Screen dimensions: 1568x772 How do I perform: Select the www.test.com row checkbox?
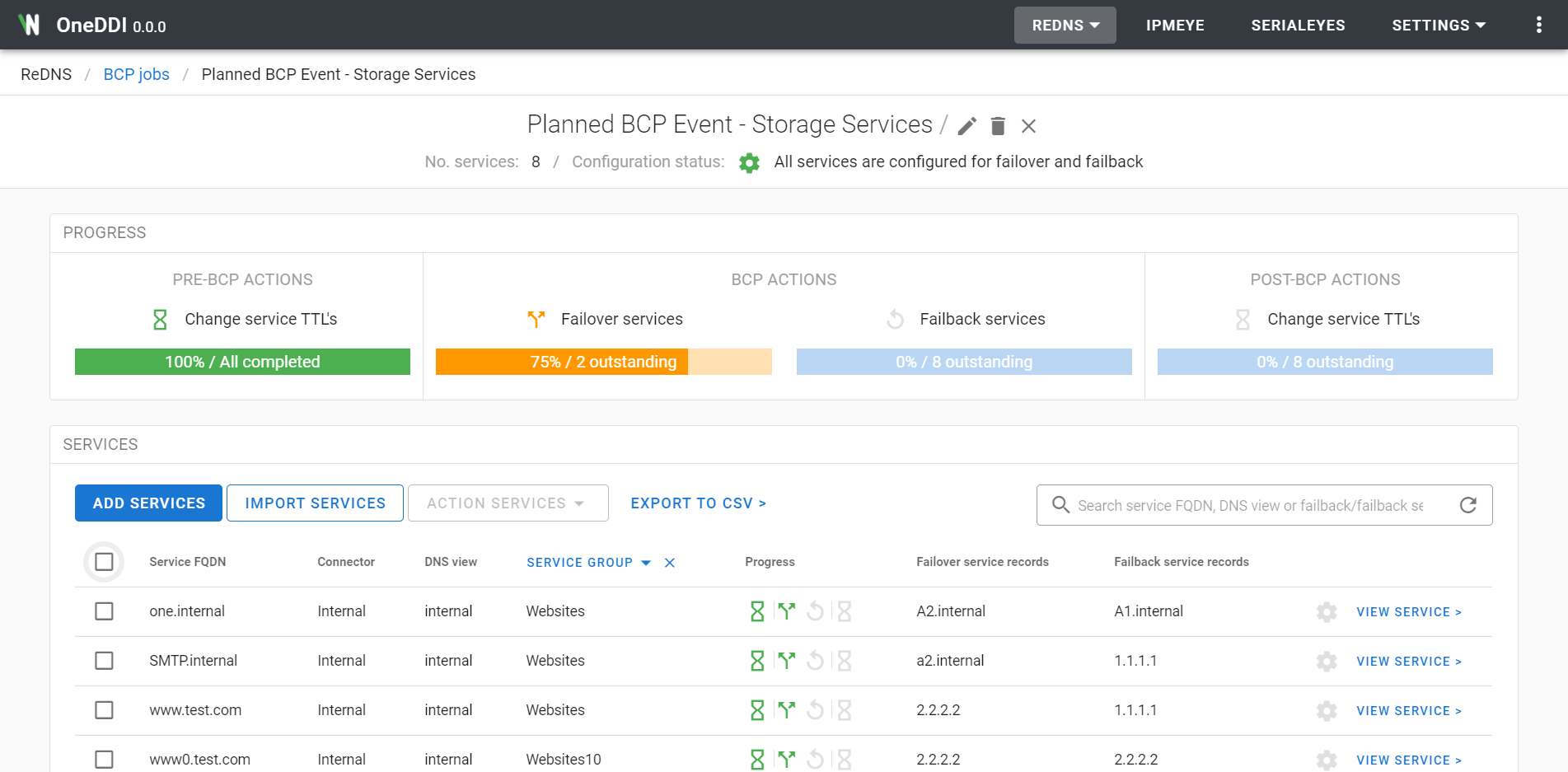tap(104, 710)
